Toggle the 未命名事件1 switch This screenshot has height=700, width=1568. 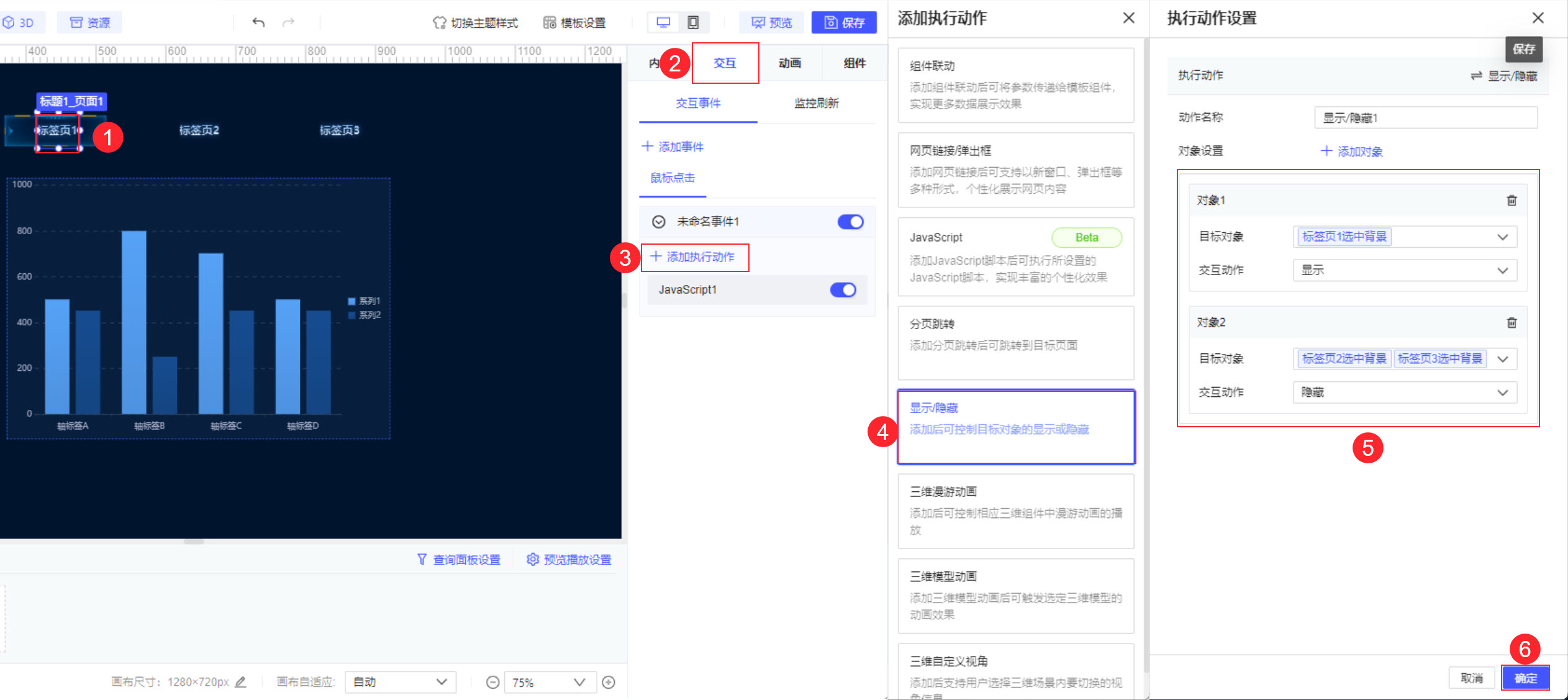850,222
